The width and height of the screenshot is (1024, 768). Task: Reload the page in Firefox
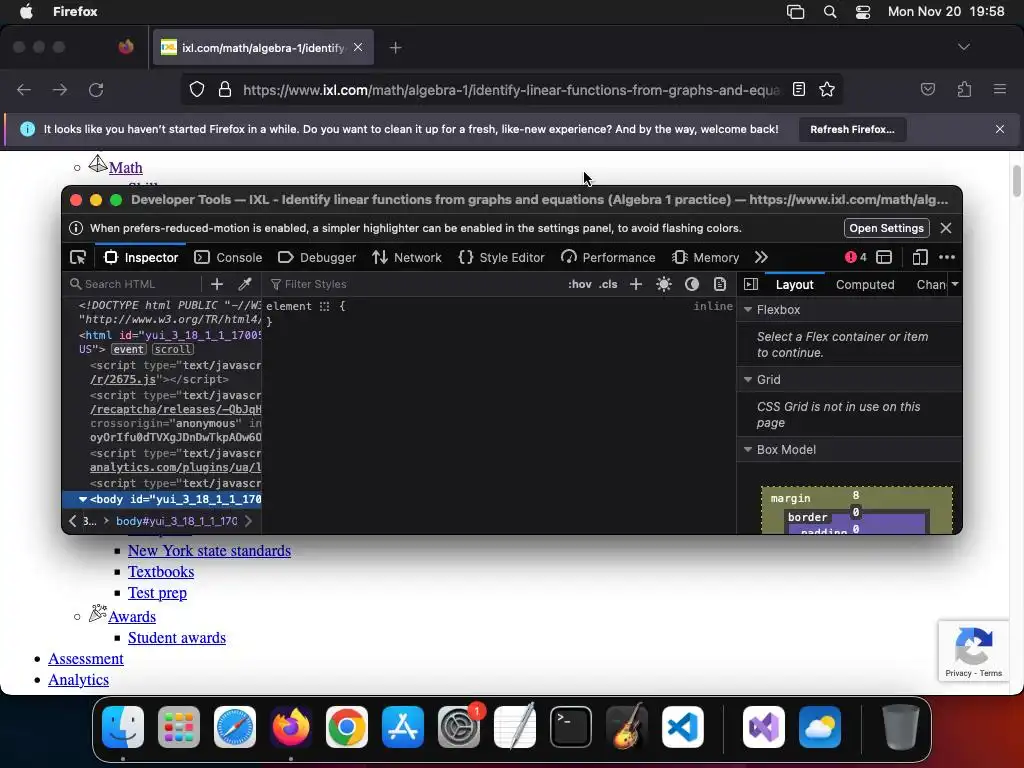pos(96,89)
